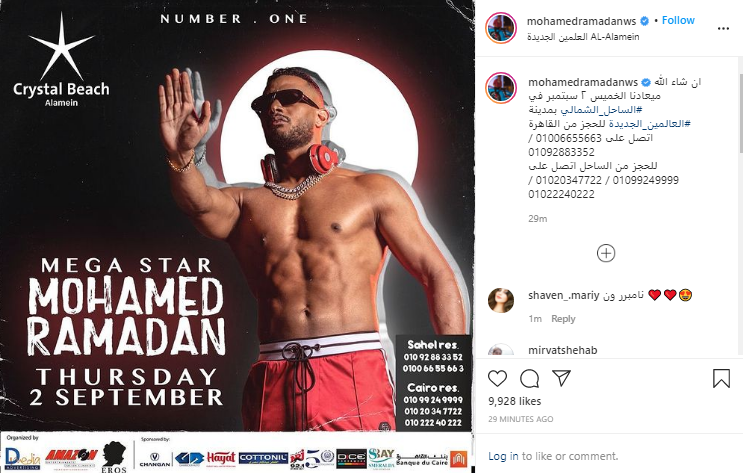Open the الساحل_الشمالي hashtag
Screen dimensions: 743x473
pos(601,109)
